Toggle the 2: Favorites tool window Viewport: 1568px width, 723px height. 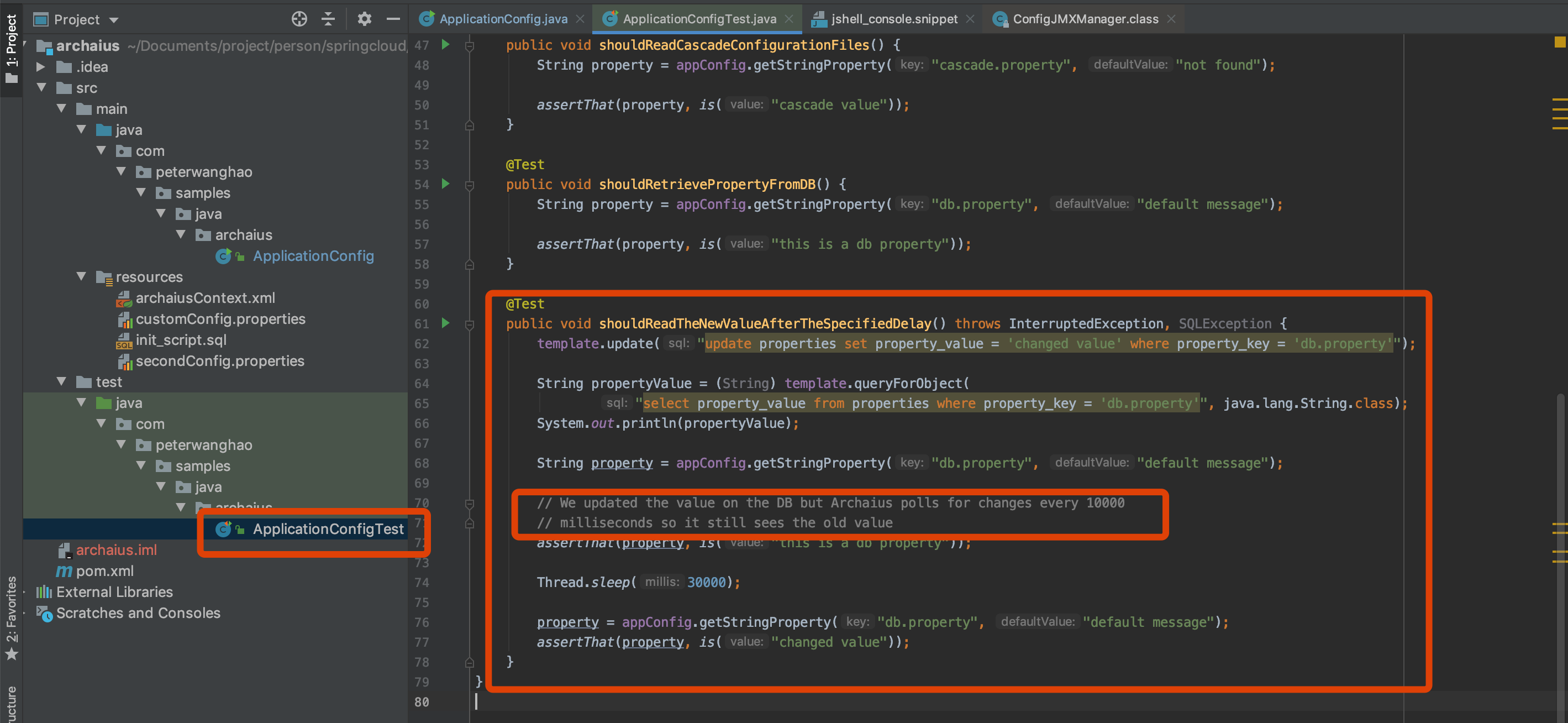[11, 615]
